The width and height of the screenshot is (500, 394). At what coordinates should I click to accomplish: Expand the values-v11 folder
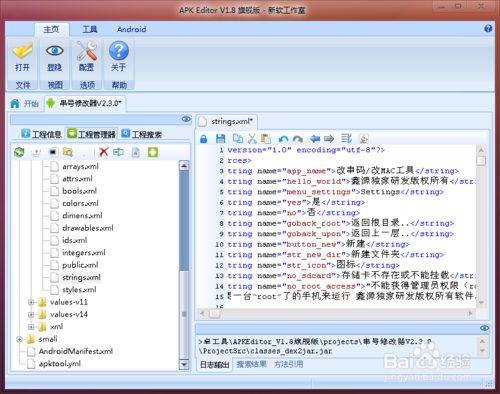[x=31, y=302]
